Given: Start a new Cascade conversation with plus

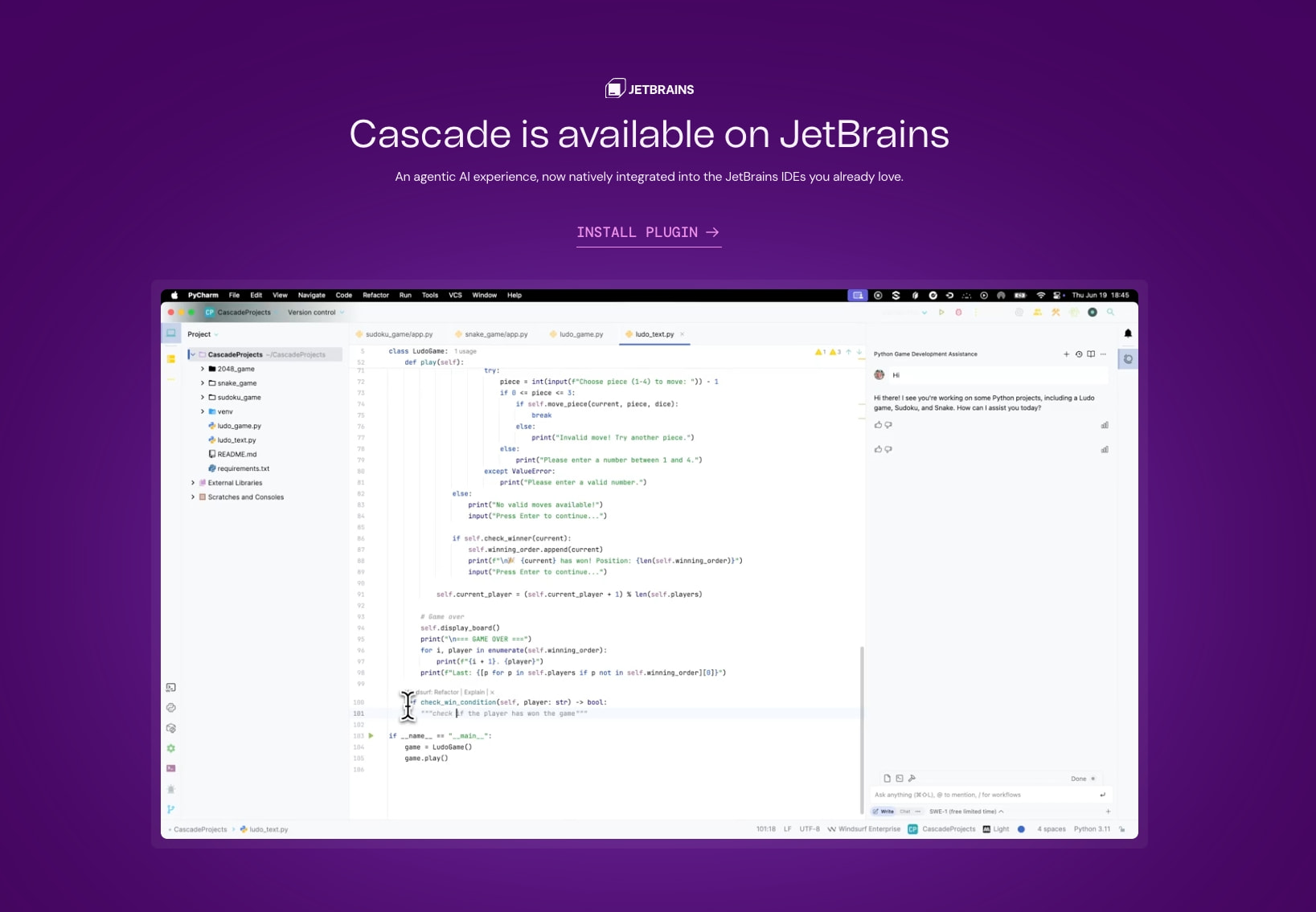Looking at the screenshot, I should tap(1067, 354).
